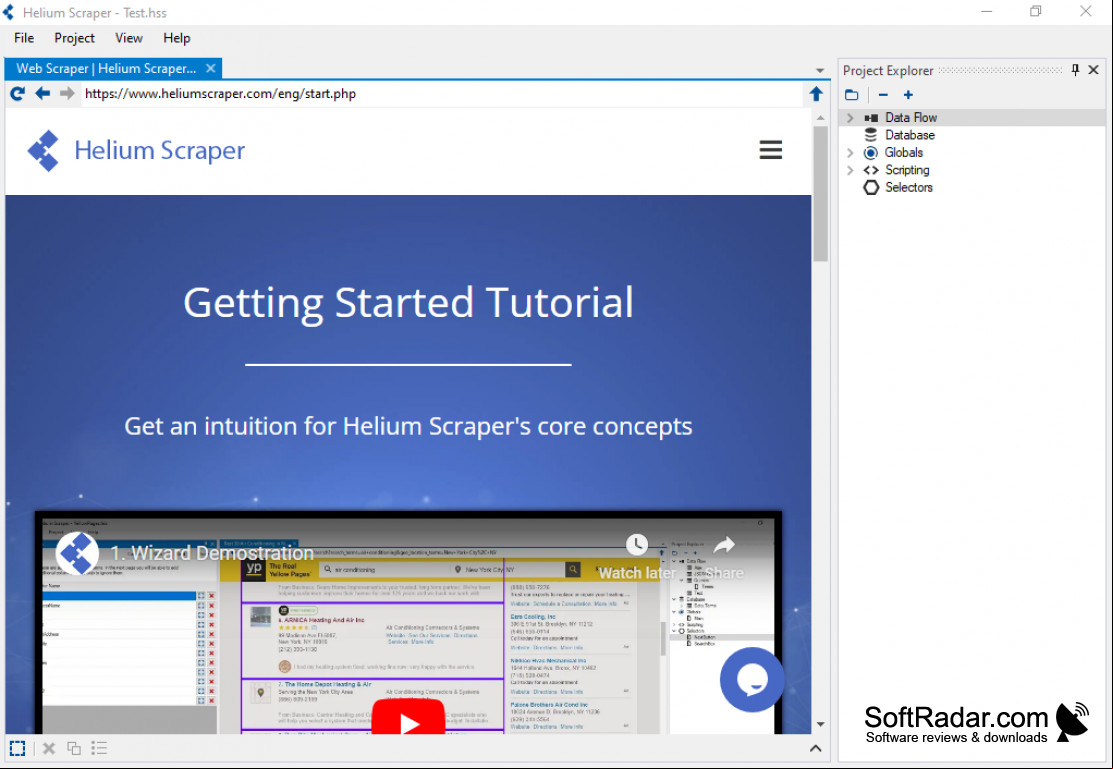Select Selectors in Project Explorer
Image resolution: width=1113 pixels, height=769 pixels.
pyautogui.click(x=909, y=187)
